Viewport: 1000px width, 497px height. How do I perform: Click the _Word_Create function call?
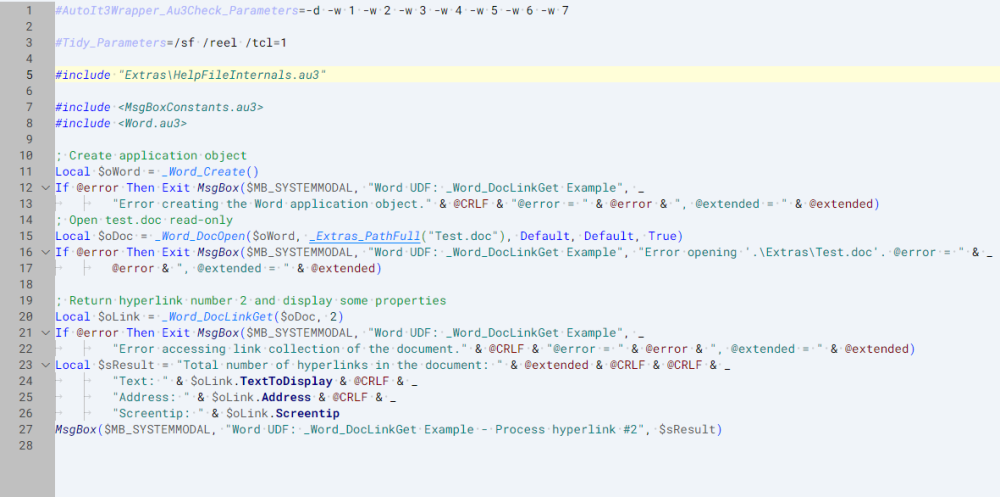click(204, 172)
